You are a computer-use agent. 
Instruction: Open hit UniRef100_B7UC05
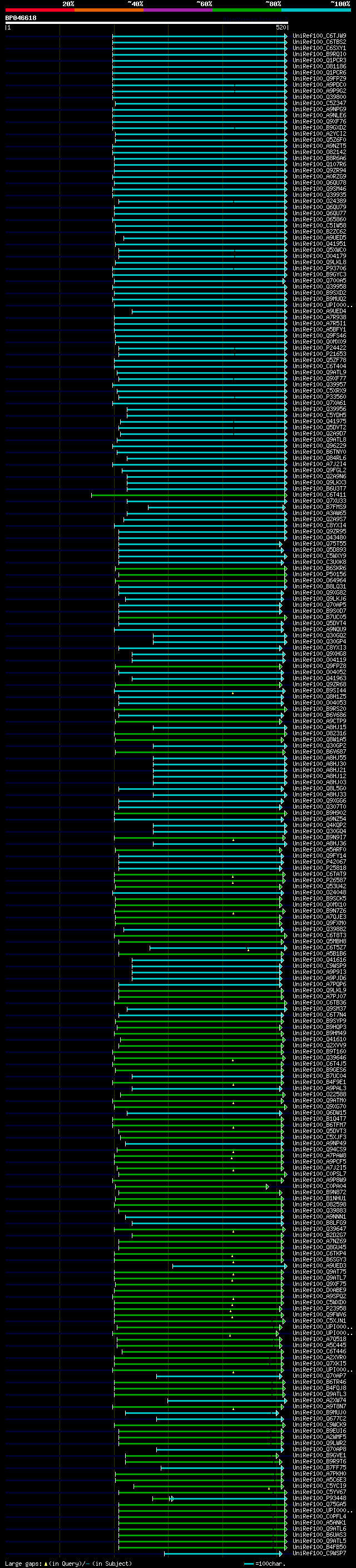[x=319, y=617]
